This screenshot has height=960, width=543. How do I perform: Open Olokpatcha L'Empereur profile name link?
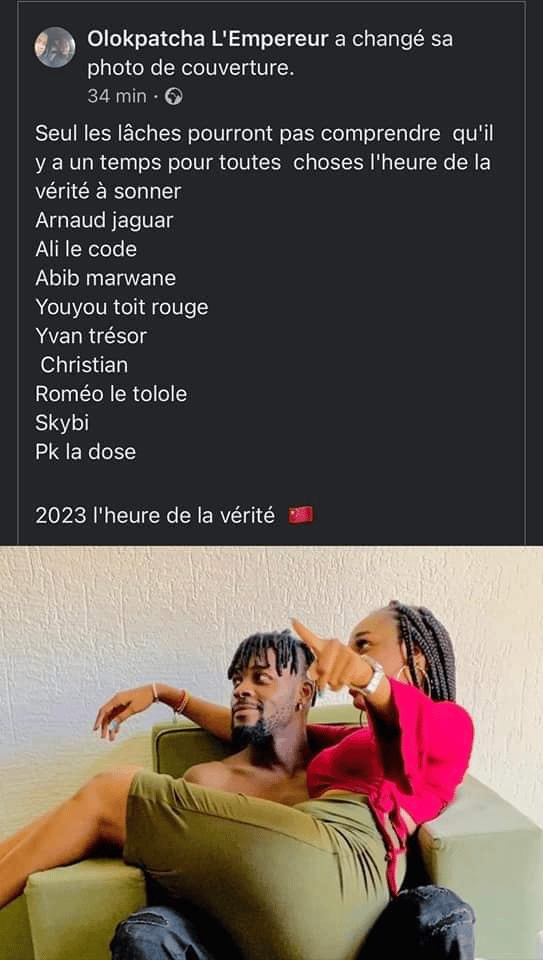pyautogui.click(x=209, y=40)
